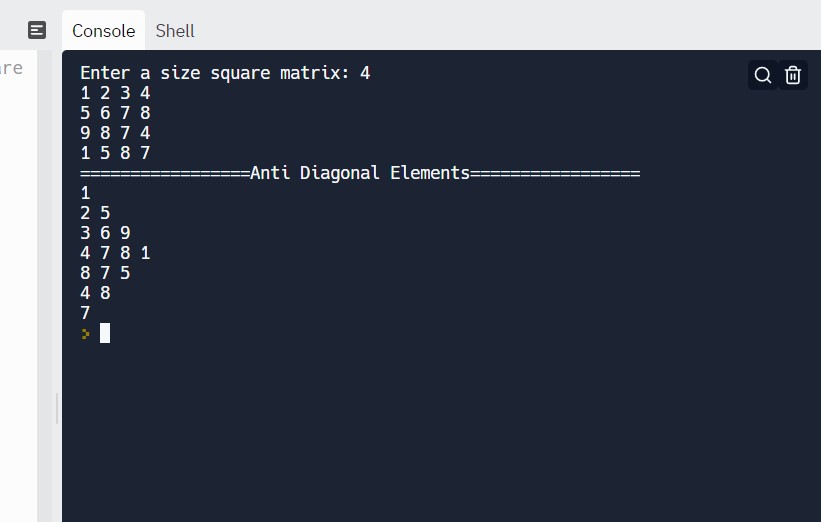Switch to the Shell tab
Viewport: 821px width, 522px height.
(175, 30)
